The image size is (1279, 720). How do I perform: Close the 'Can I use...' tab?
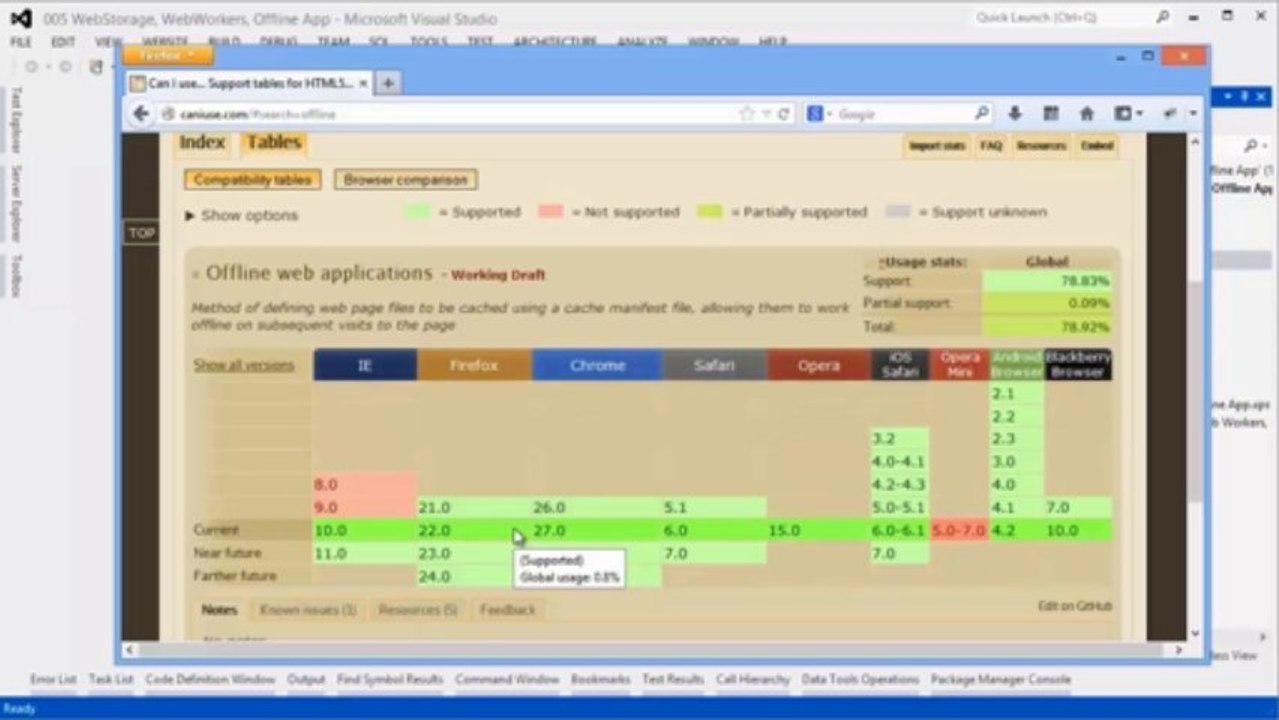click(363, 83)
